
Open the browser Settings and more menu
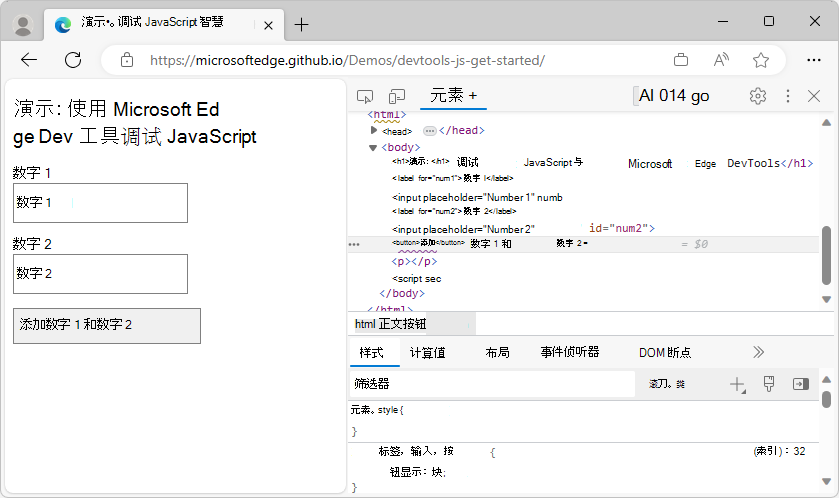pyautogui.click(x=814, y=60)
